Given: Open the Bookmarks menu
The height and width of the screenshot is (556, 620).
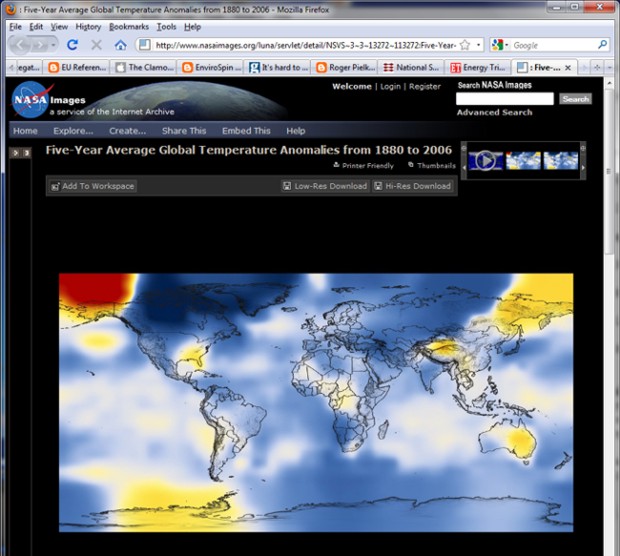Looking at the screenshot, I should click(129, 26).
